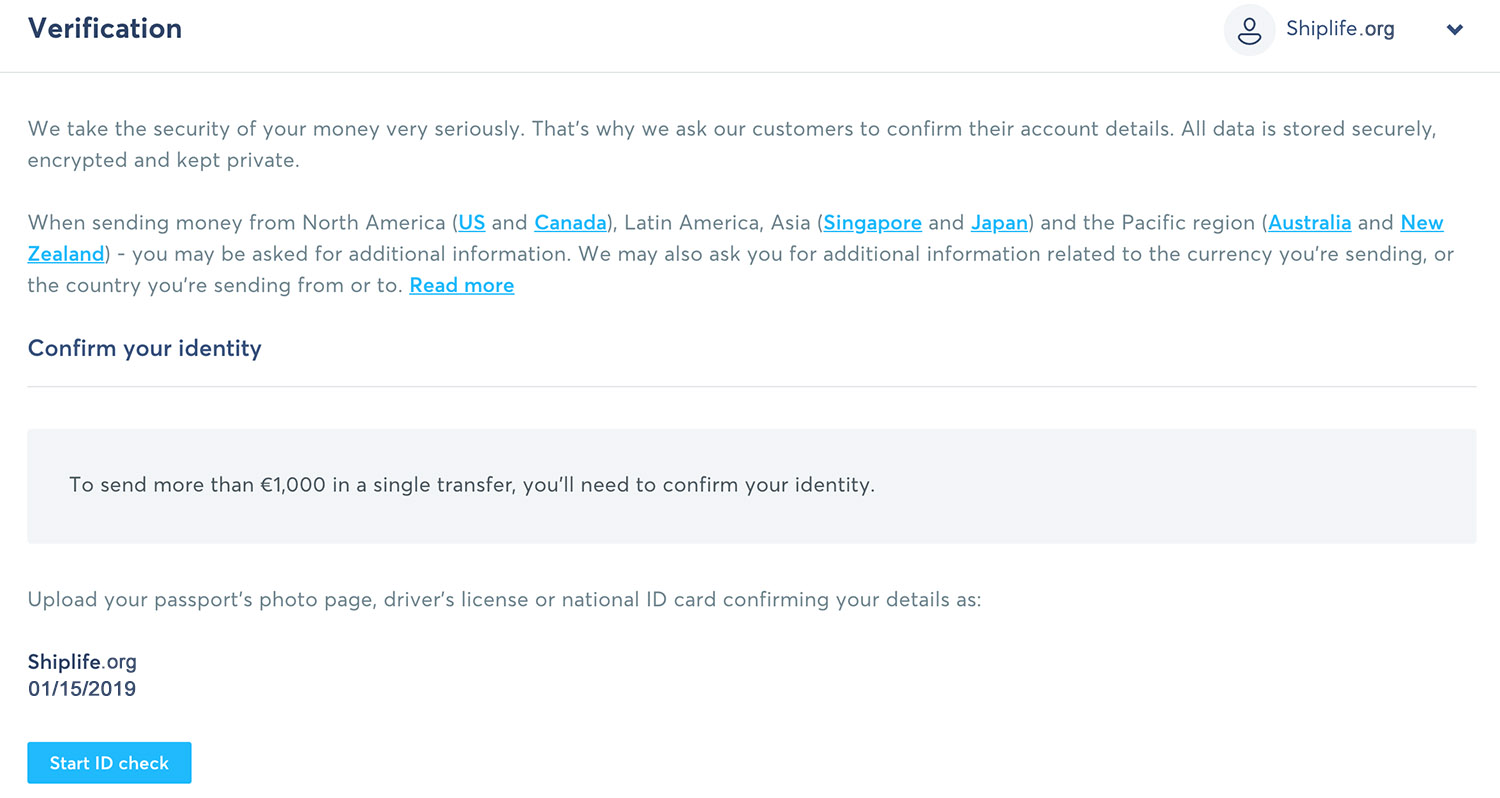Follow the Canada link
The width and height of the screenshot is (1500, 798).
[571, 222]
